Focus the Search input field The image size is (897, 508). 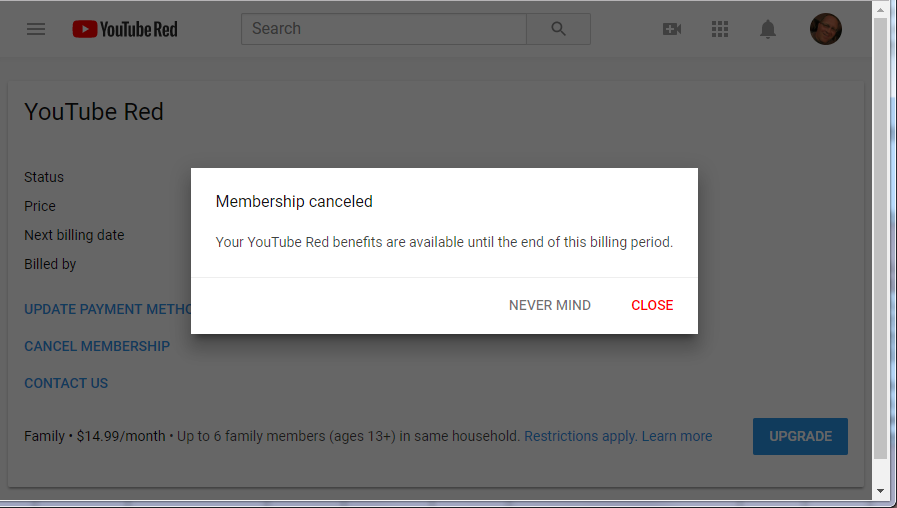point(384,29)
